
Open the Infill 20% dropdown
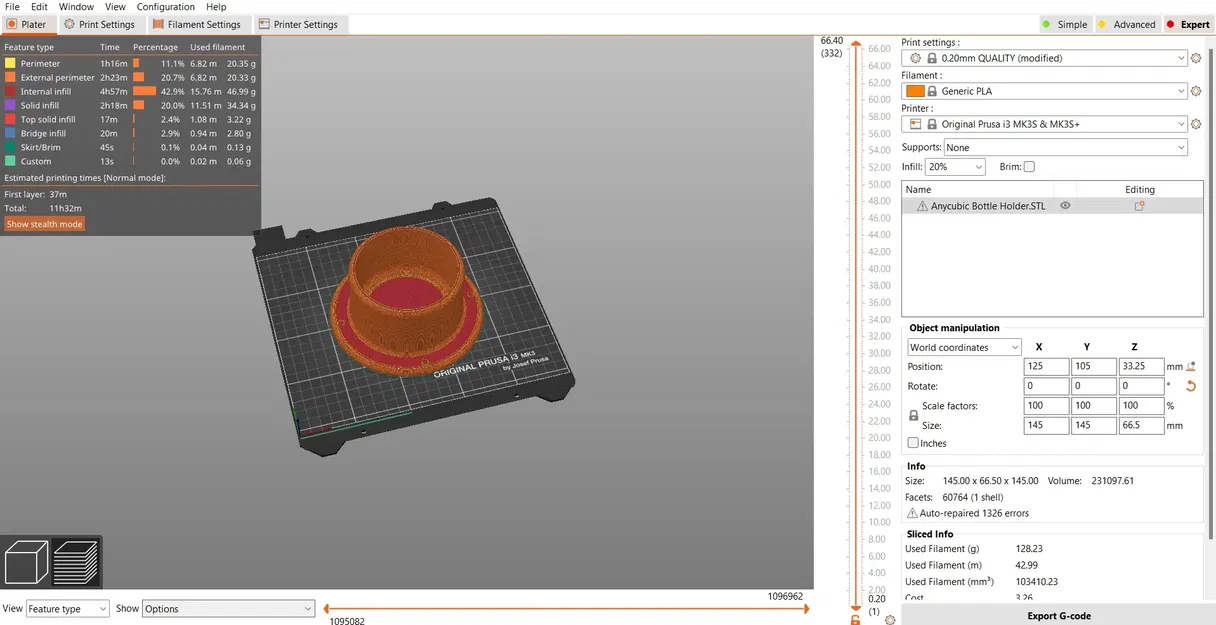click(x=955, y=167)
